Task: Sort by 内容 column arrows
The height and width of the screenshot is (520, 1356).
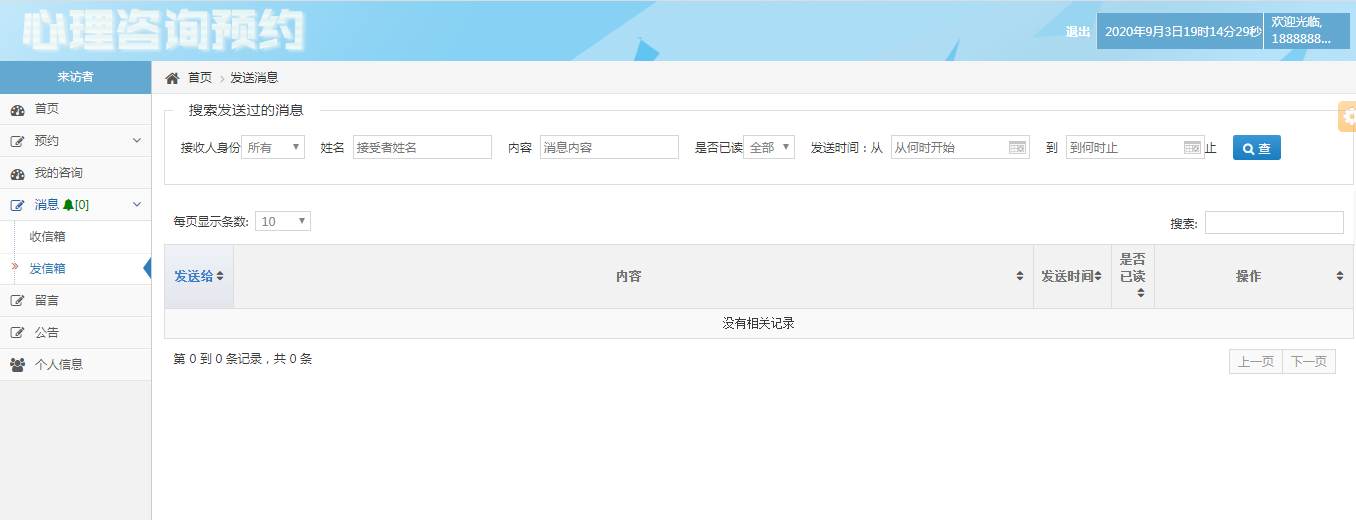Action: tap(1020, 276)
